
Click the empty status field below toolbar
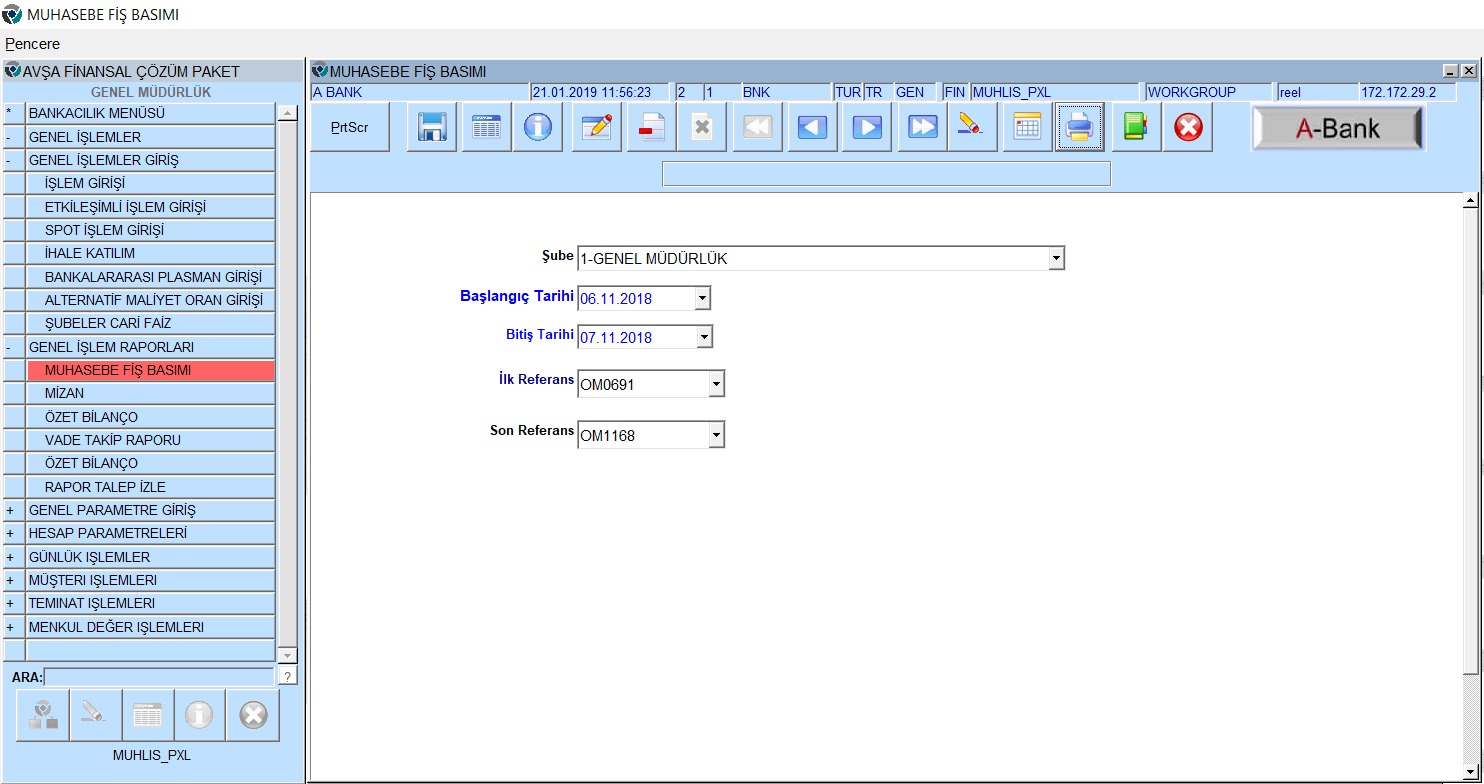[886, 174]
